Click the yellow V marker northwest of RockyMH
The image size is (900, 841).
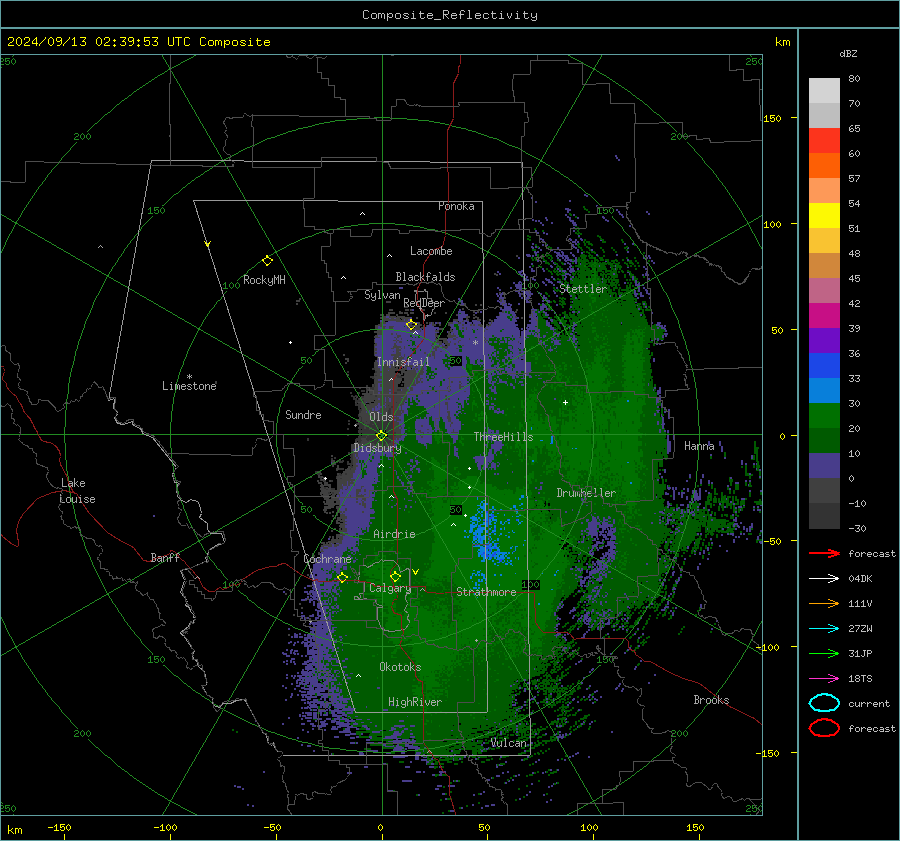(x=208, y=244)
